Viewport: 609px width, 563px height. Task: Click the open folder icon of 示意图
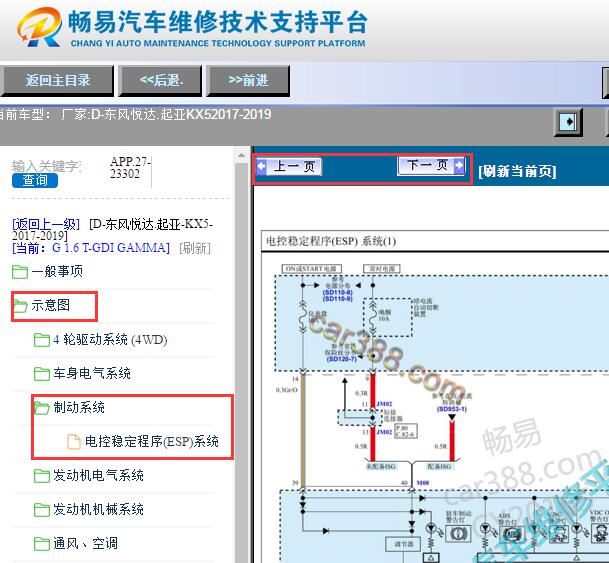pos(20,306)
